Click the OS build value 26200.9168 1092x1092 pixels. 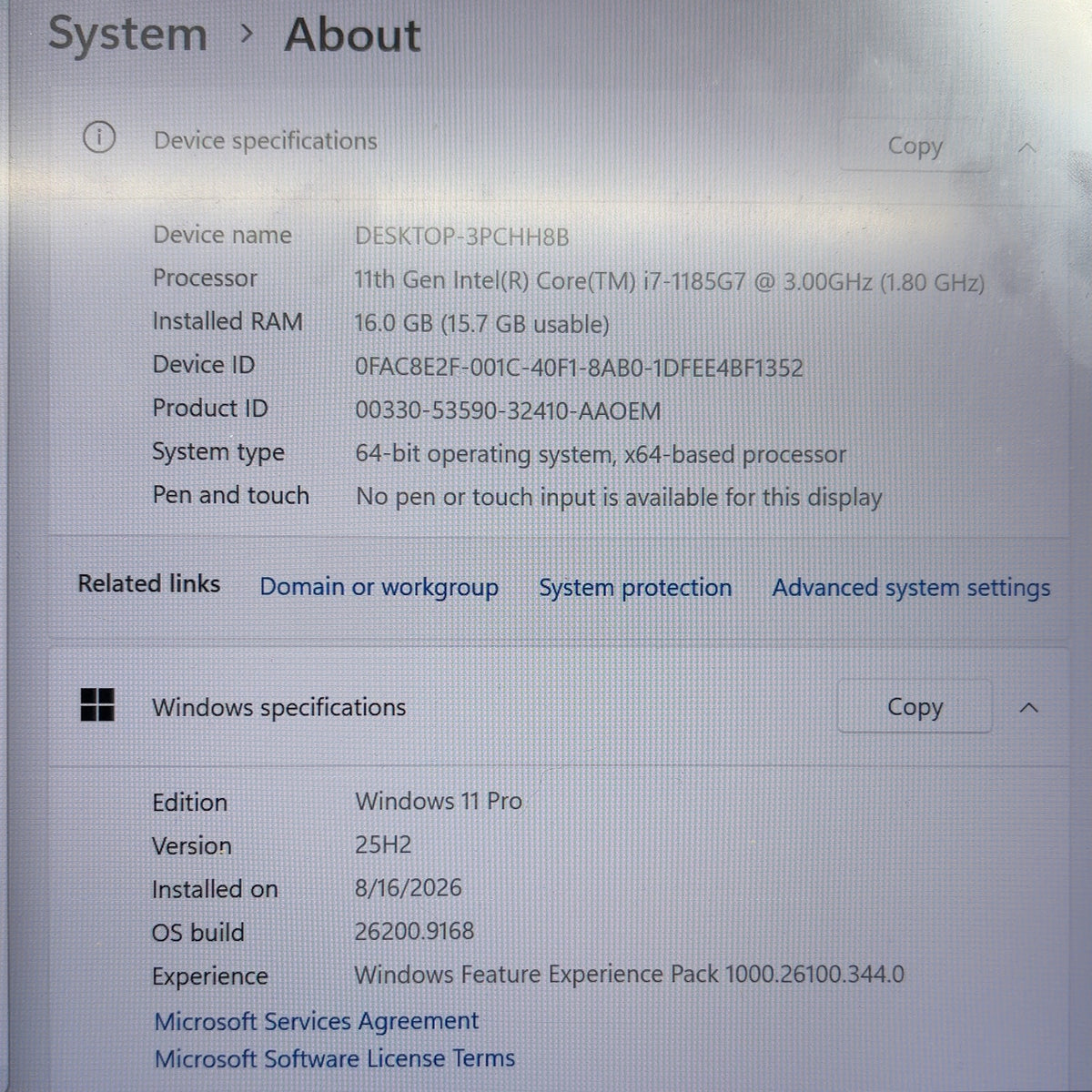(414, 931)
